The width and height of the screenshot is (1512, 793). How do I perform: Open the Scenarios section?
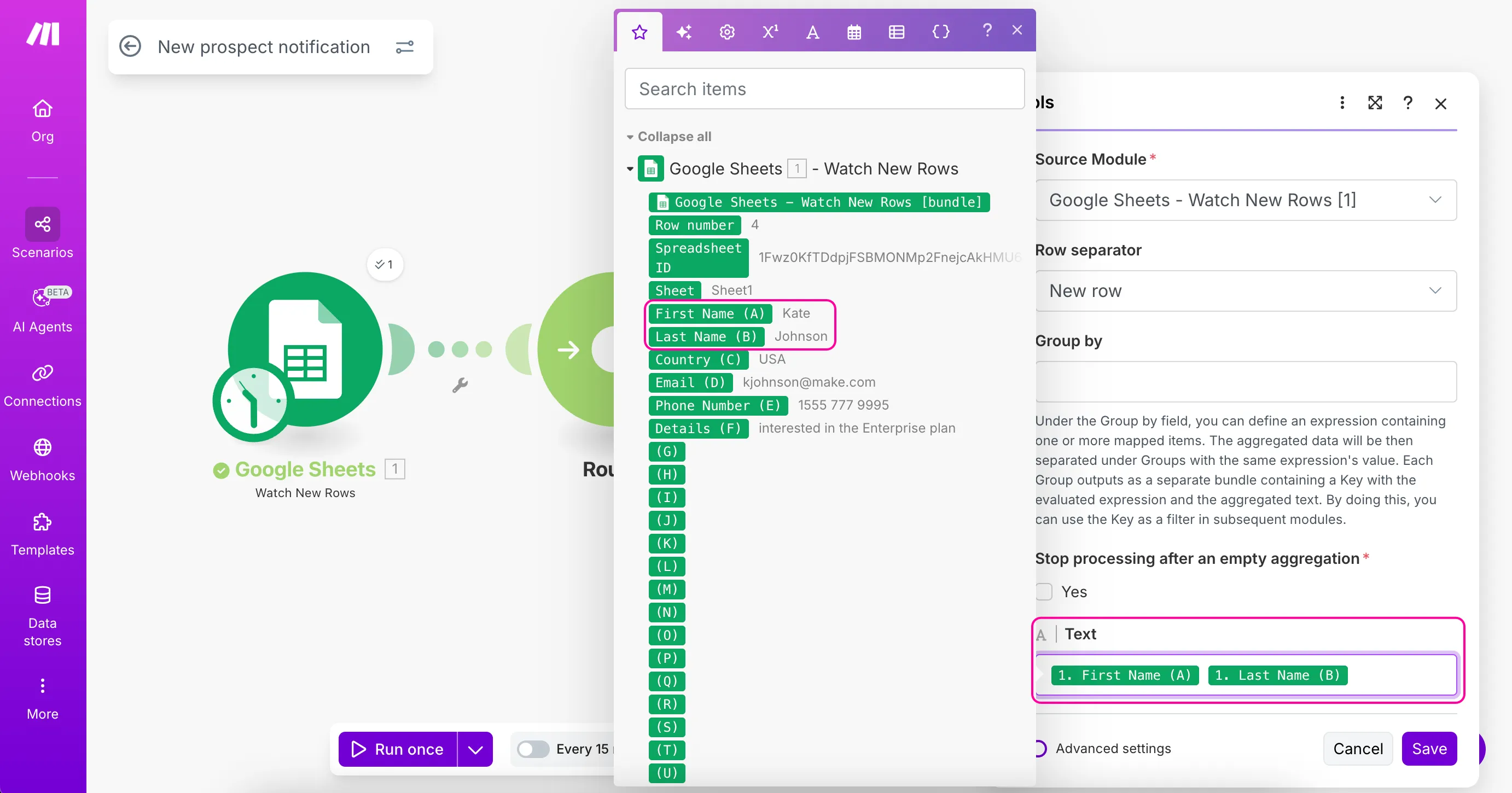coord(42,234)
